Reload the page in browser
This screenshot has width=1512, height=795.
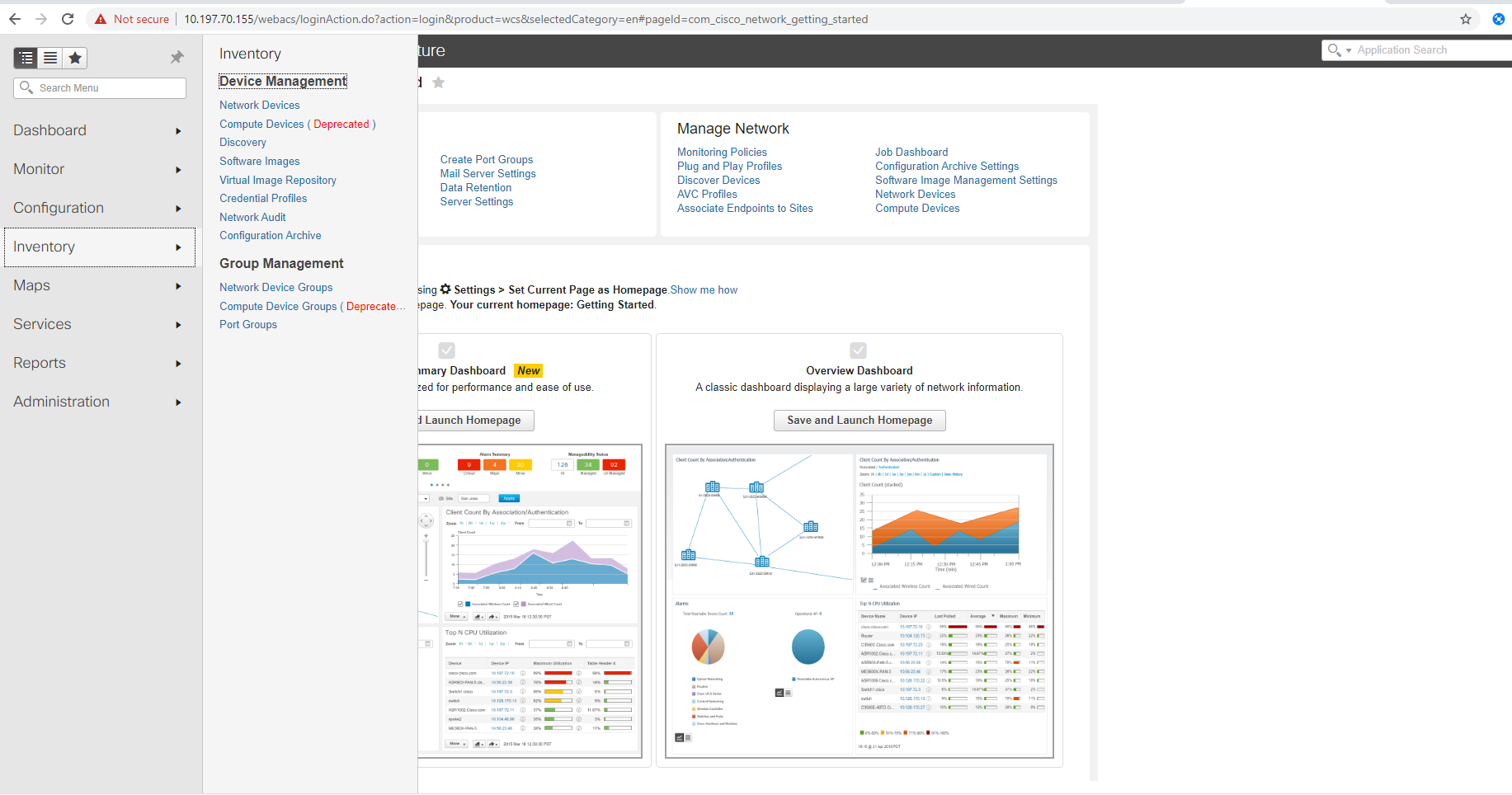pyautogui.click(x=68, y=19)
